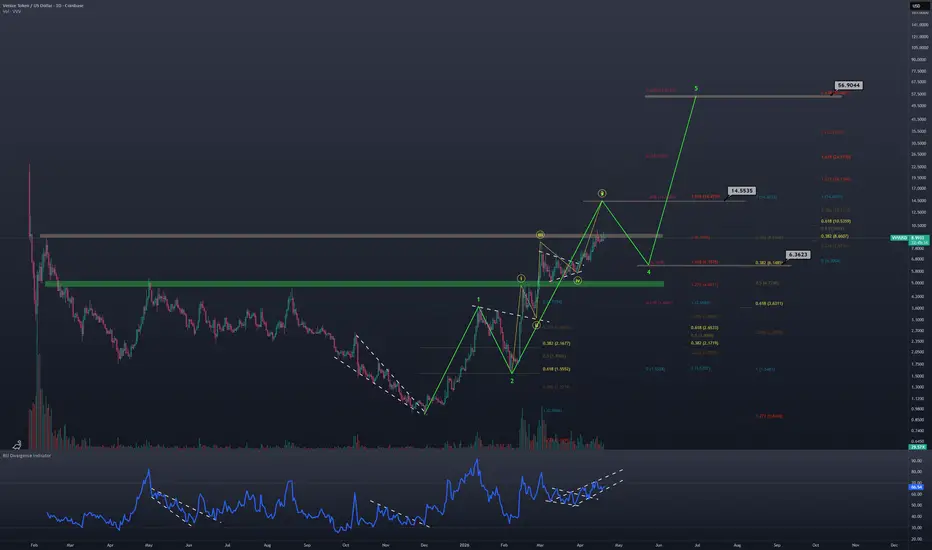Click the circled wave ii marker
Screen dimensions: 932x550
tap(536, 325)
